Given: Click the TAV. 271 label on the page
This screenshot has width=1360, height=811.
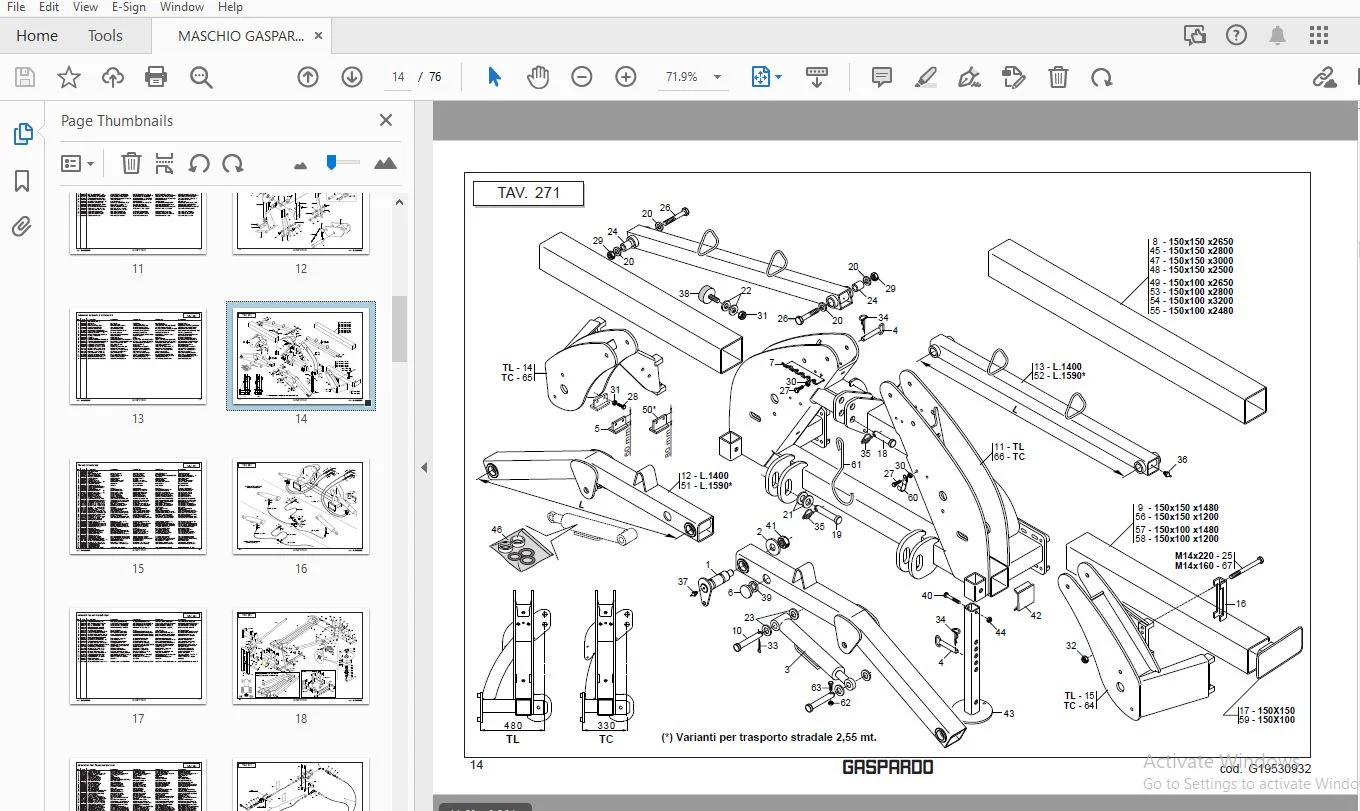Looking at the screenshot, I should click(x=528, y=193).
